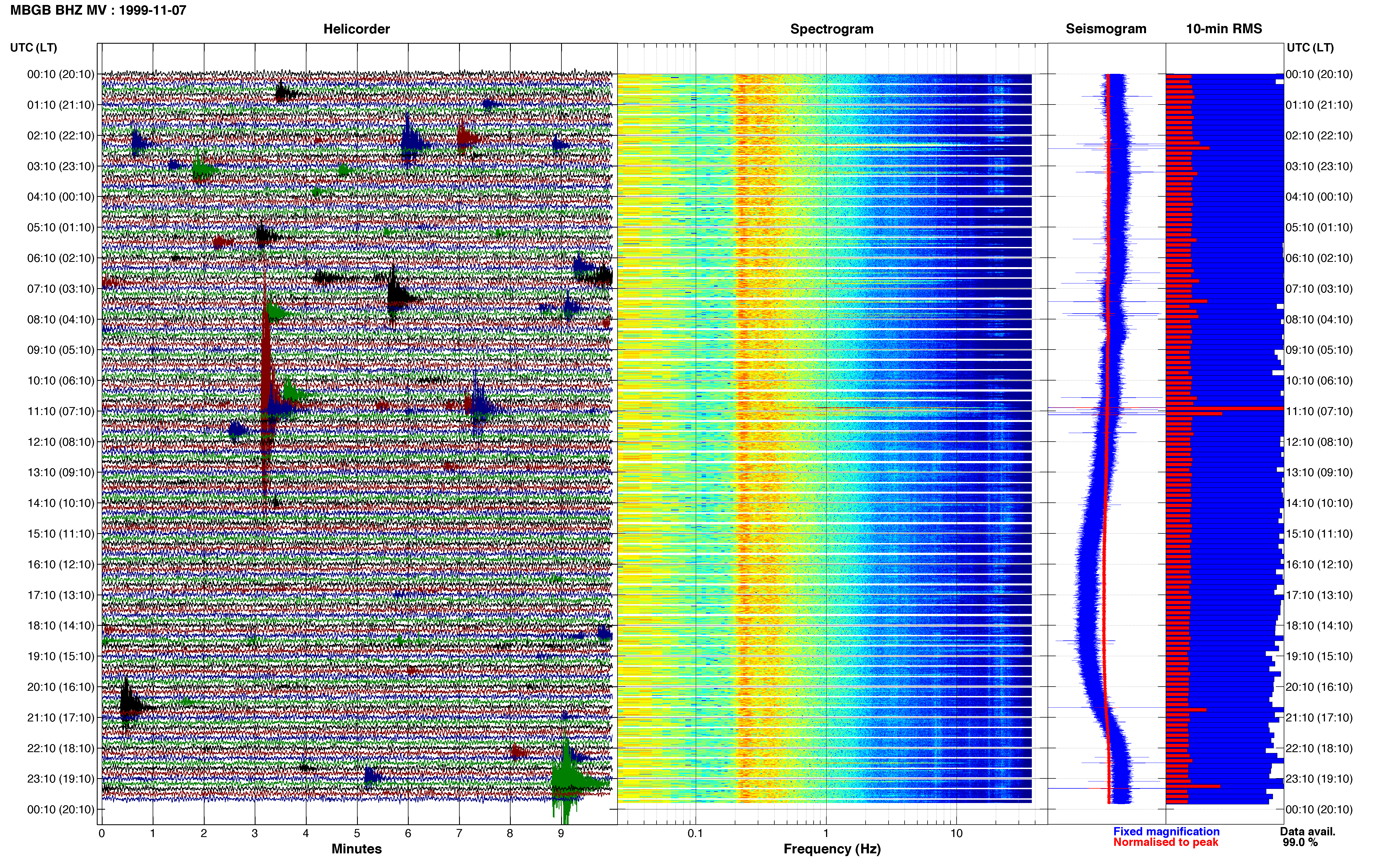Click the 'Normalised to peak' legend text
The image size is (1388, 868).
1165,843
